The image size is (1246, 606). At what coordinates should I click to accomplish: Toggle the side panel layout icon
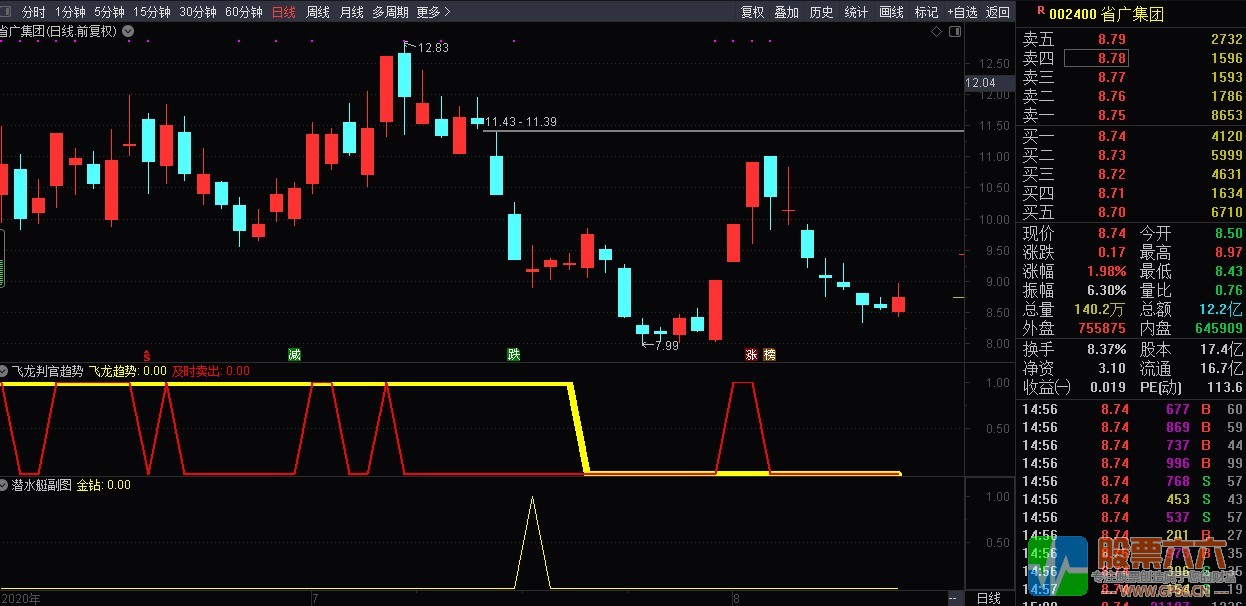(x=953, y=31)
